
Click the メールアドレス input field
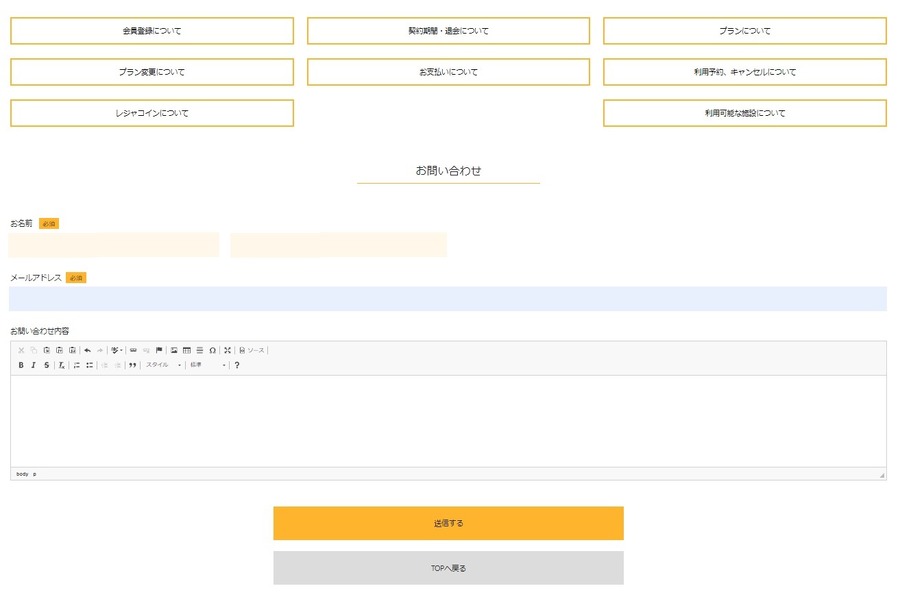tap(448, 298)
